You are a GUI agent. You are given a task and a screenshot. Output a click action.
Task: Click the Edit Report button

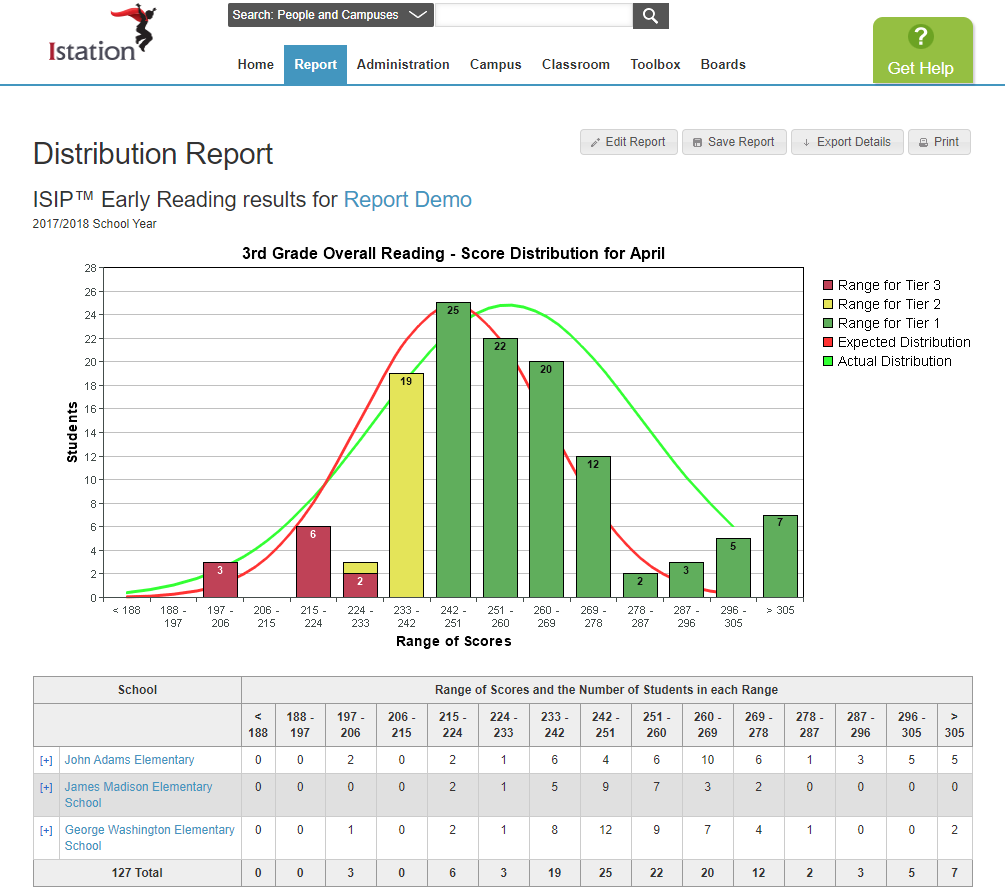click(628, 142)
